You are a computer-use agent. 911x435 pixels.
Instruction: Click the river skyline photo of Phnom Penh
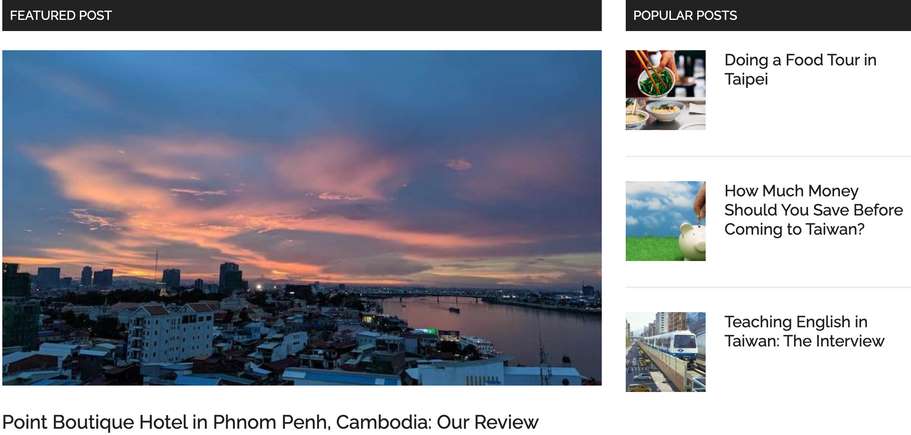pyautogui.click(x=302, y=218)
